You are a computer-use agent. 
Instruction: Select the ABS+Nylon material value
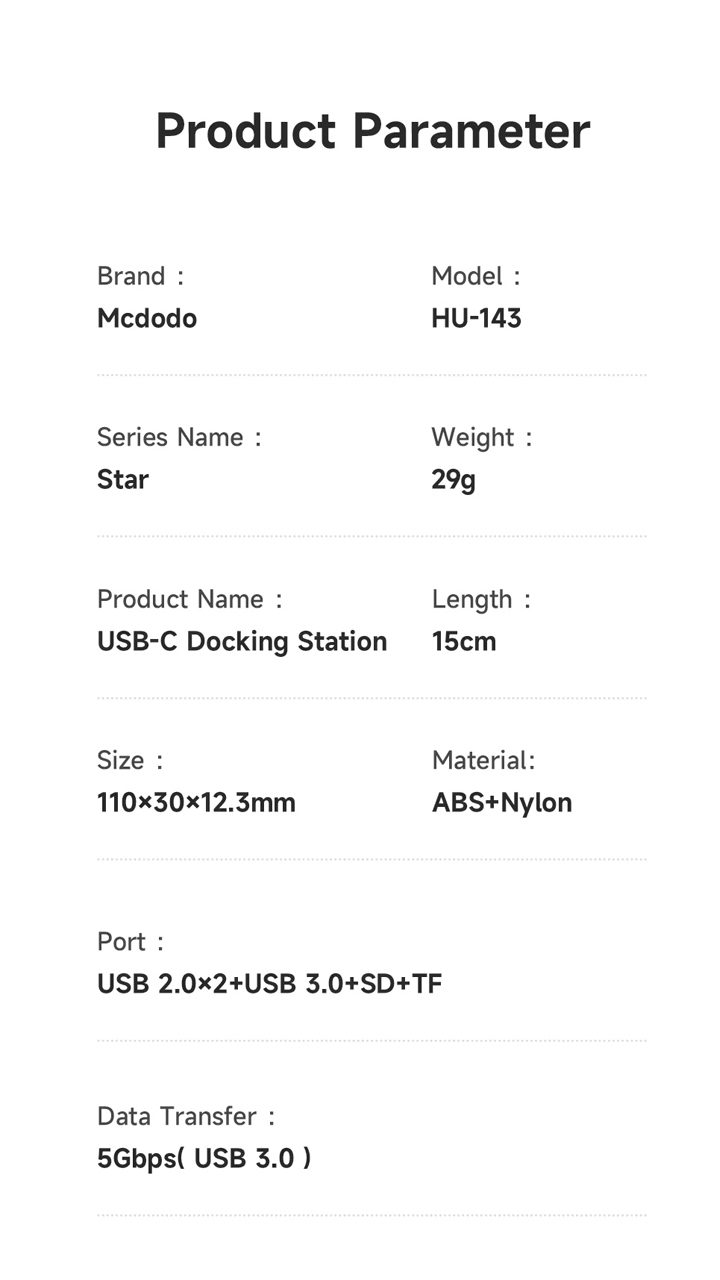[502, 803]
